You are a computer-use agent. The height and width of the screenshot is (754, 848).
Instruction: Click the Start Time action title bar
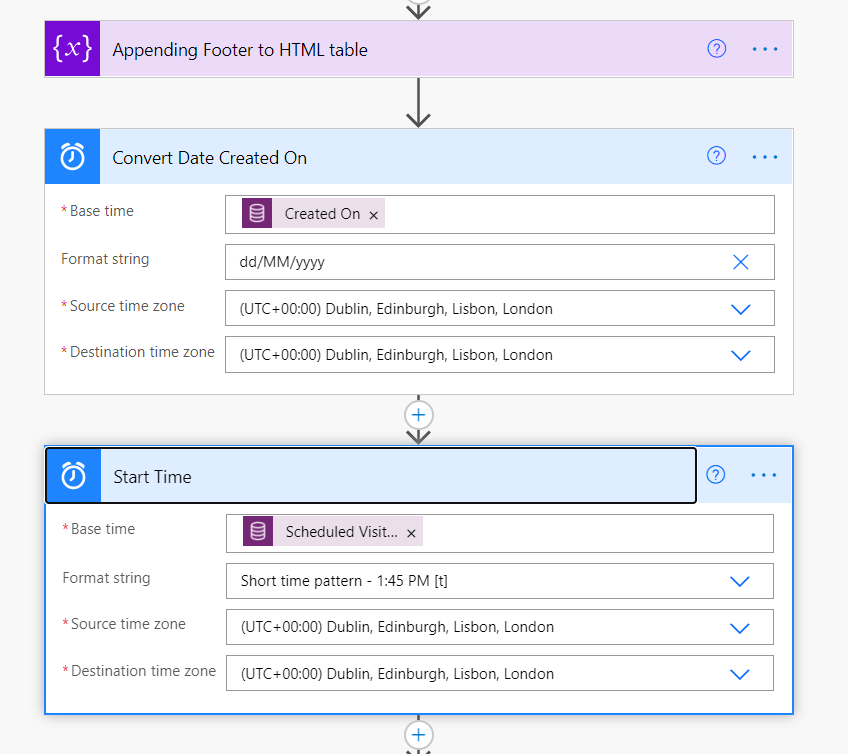[x=400, y=476]
